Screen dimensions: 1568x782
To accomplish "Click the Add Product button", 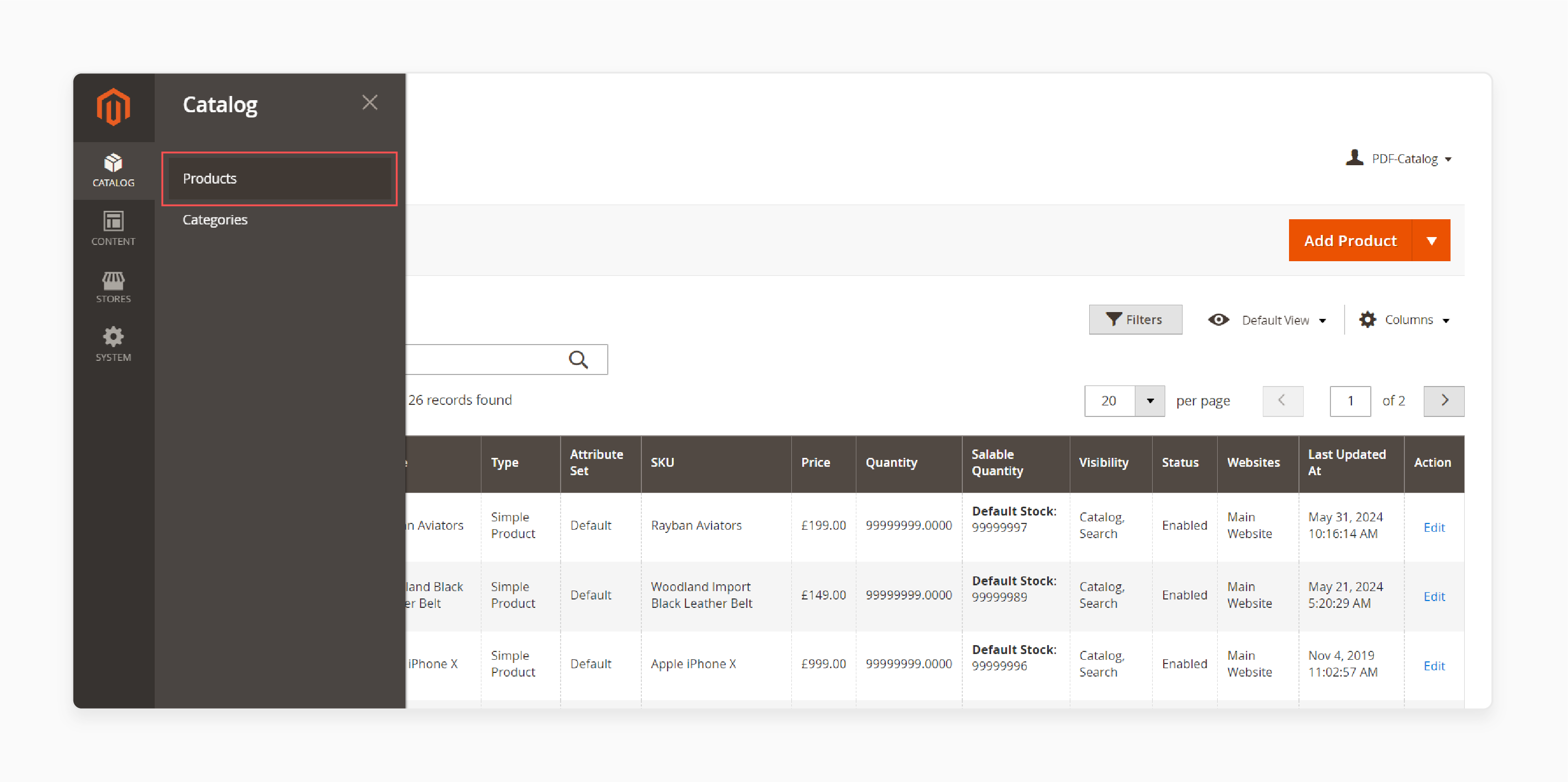I will click(x=1350, y=240).
